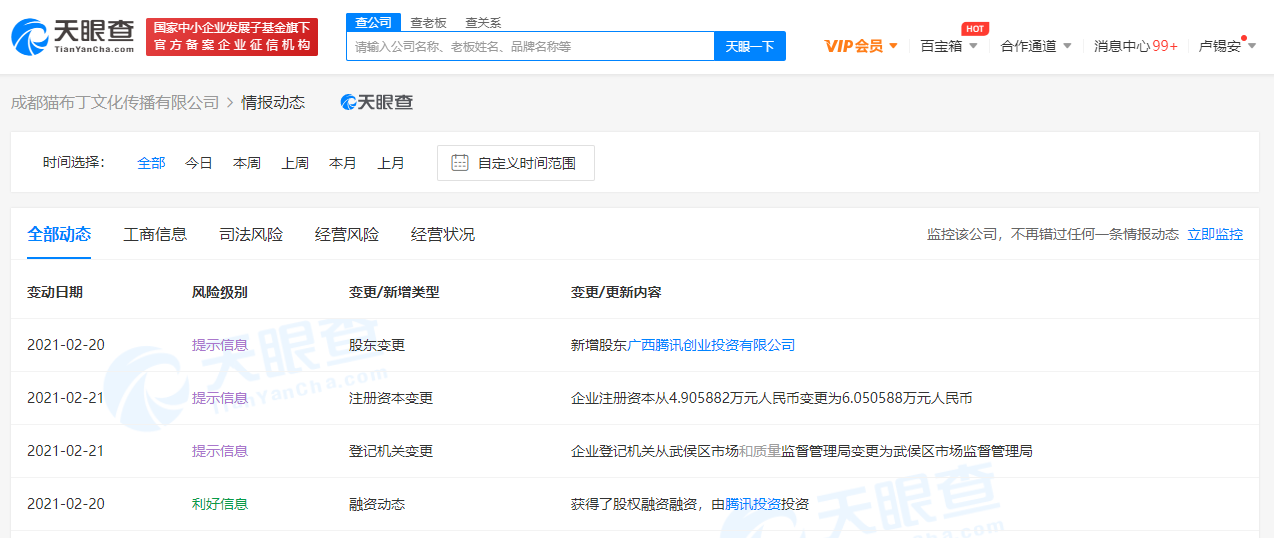Click the 立即监控 link
The image size is (1274, 538).
(1215, 235)
